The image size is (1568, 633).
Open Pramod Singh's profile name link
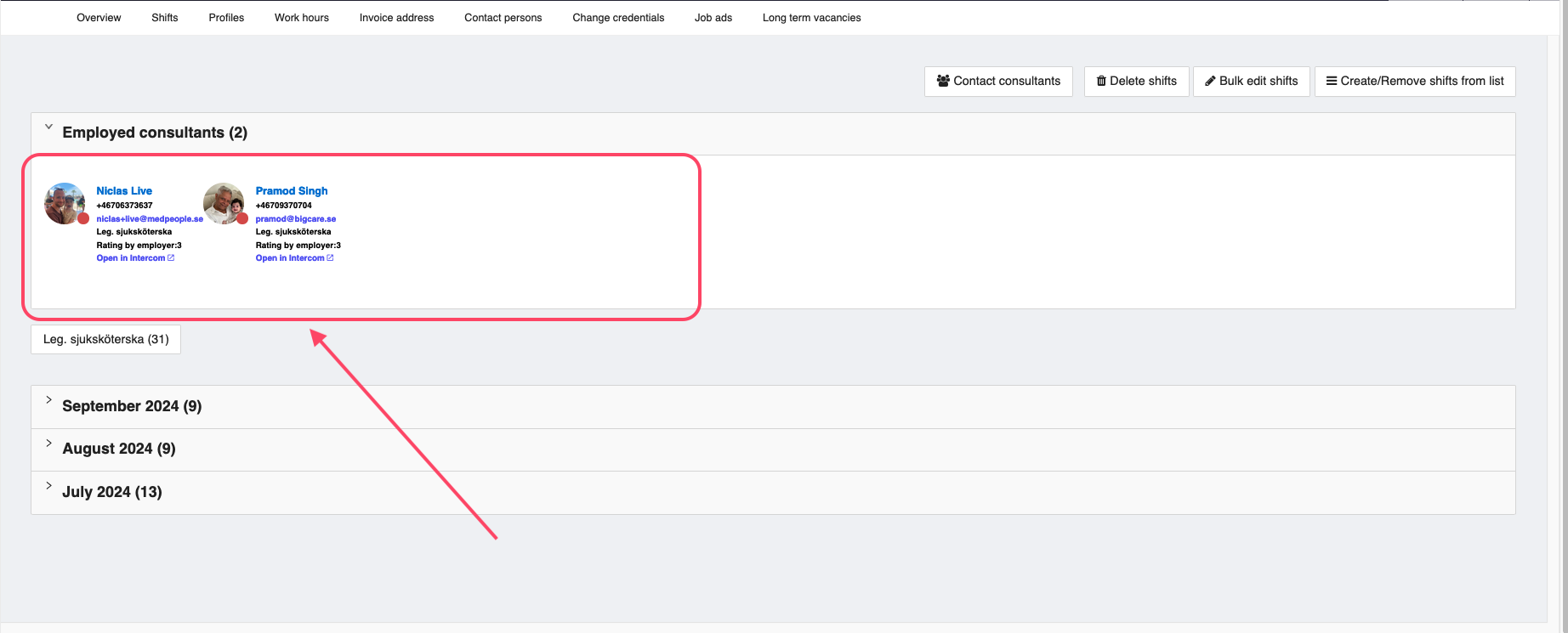pos(291,191)
